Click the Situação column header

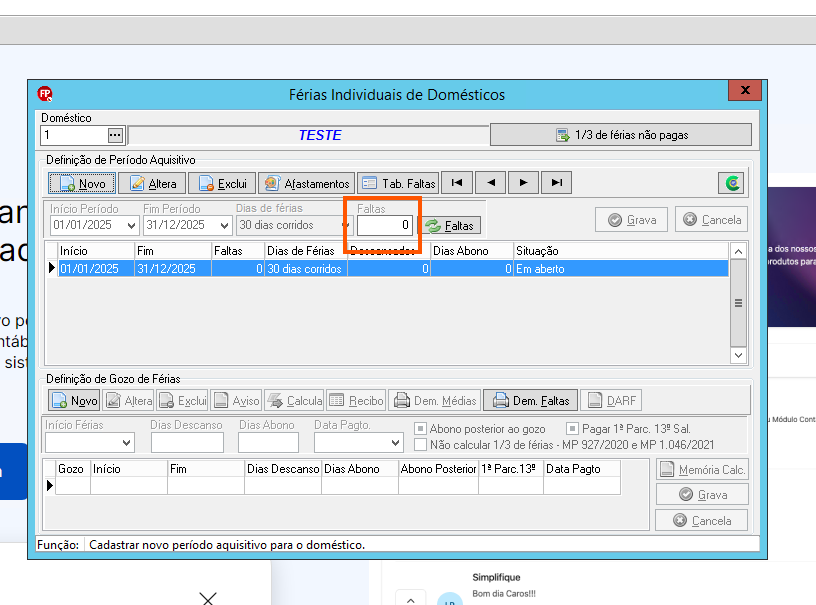pyautogui.click(x=621, y=251)
